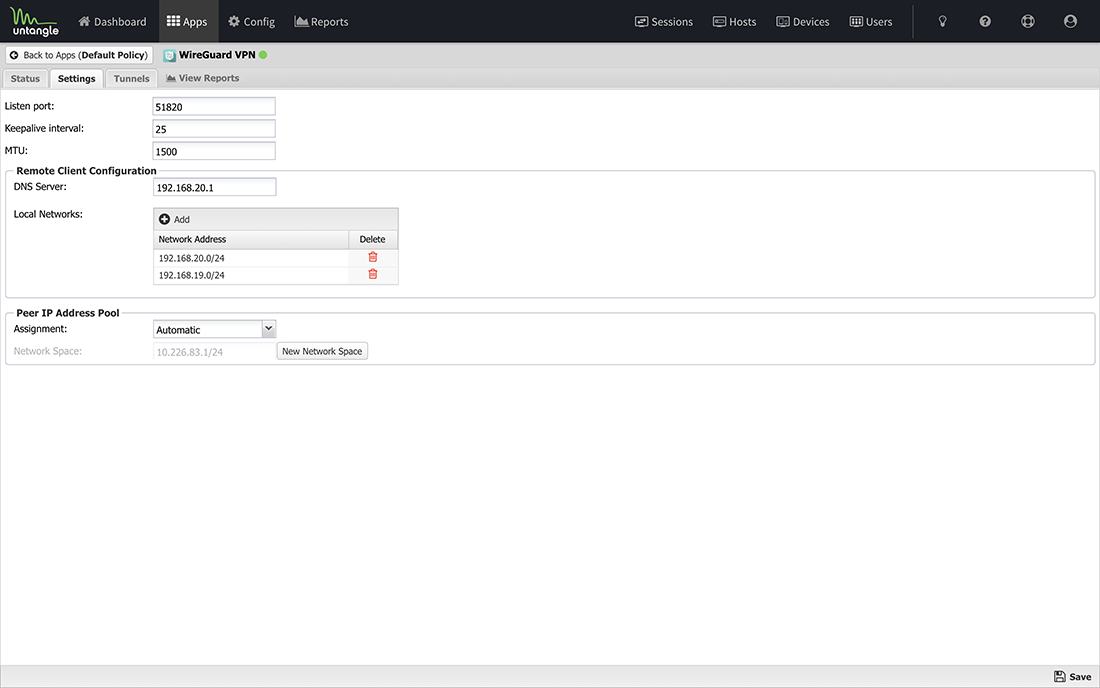Focus the MTU field
This screenshot has width=1100, height=688.
(214, 151)
